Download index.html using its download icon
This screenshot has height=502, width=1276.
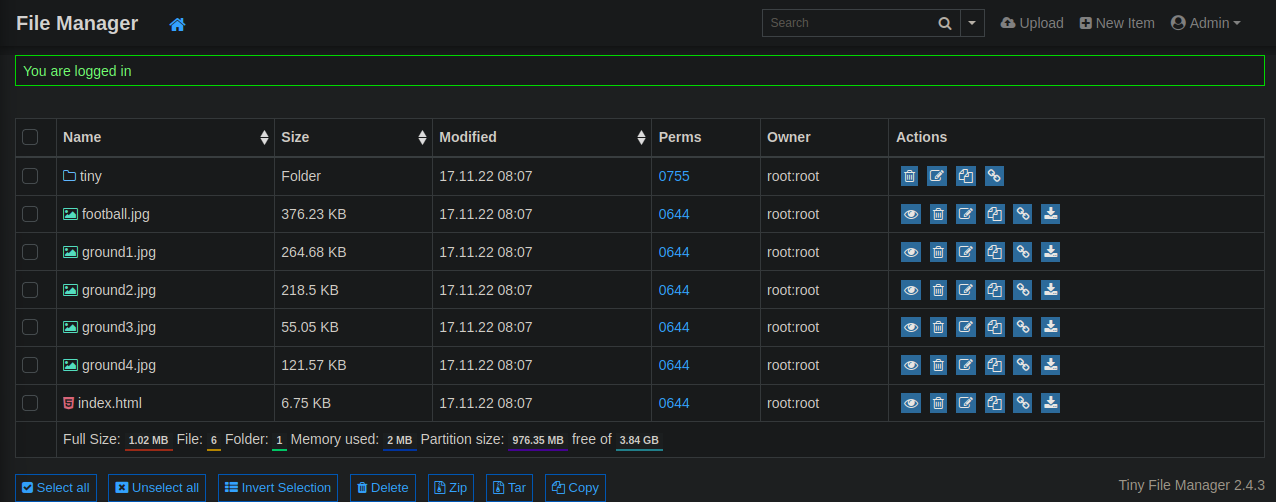[x=1050, y=403]
